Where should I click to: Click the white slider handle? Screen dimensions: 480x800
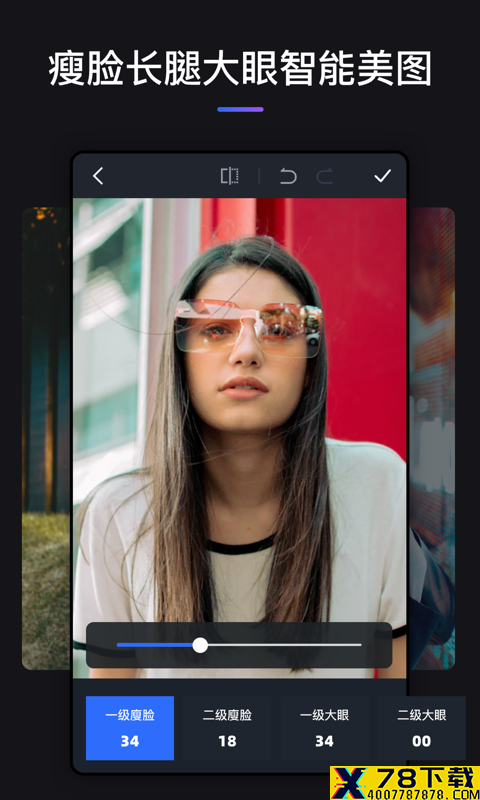click(x=200, y=645)
